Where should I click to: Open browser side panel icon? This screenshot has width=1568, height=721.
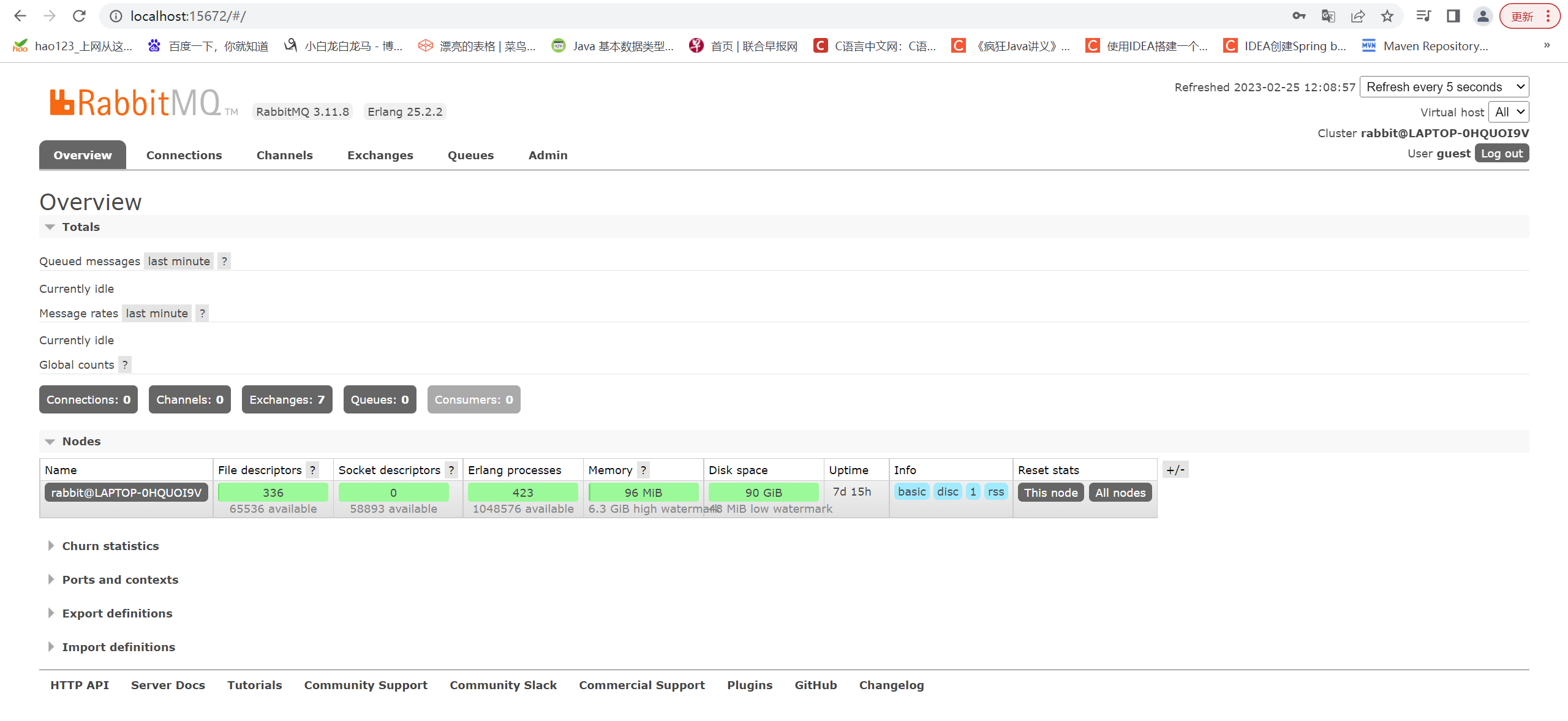(x=1453, y=16)
